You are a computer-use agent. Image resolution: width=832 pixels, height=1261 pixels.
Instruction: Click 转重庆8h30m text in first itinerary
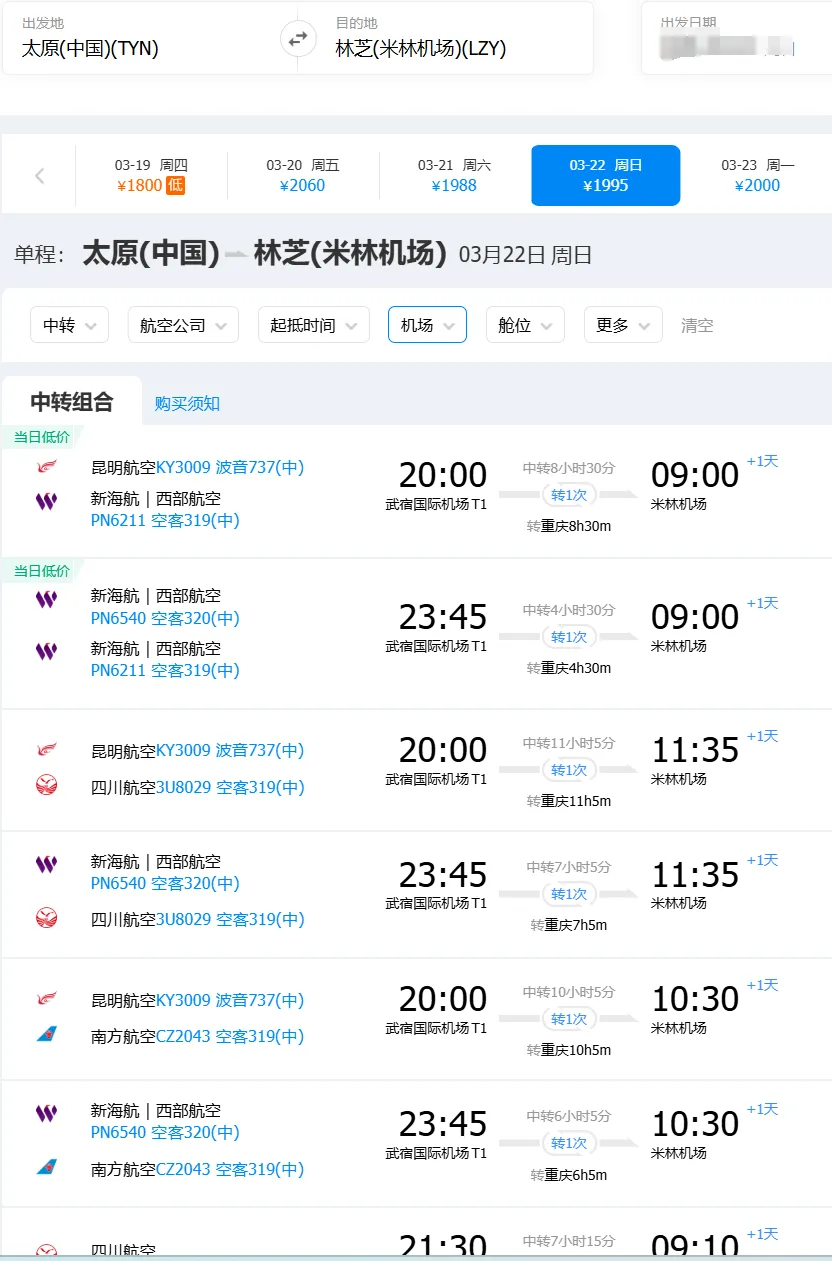569,526
